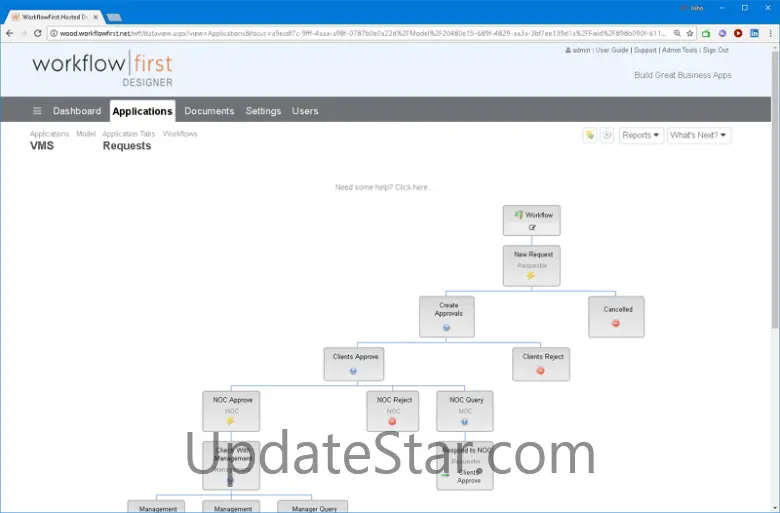The width and height of the screenshot is (780, 513).
Task: Click the VMS application name
Action: 42,146
